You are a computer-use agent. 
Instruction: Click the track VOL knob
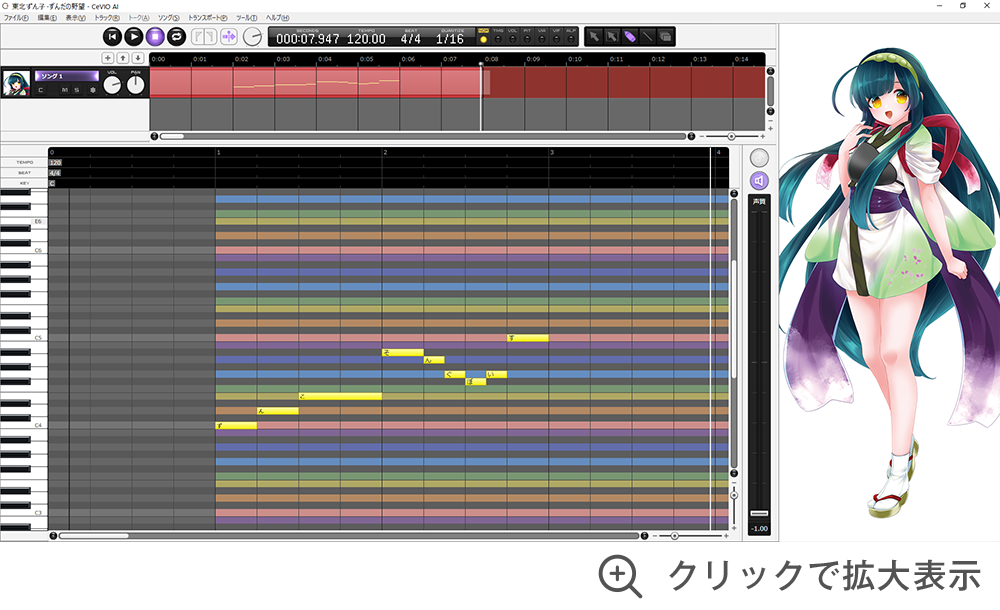point(112,85)
